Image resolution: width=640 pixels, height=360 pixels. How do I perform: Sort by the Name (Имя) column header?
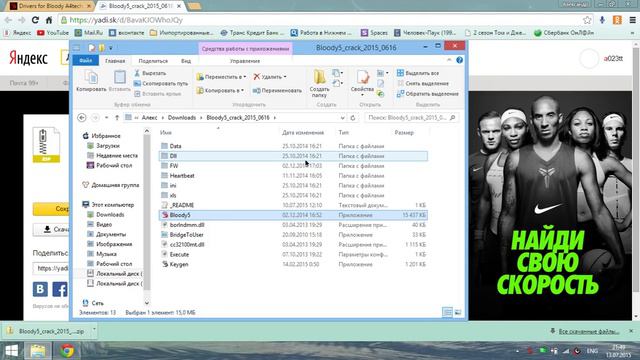166,133
